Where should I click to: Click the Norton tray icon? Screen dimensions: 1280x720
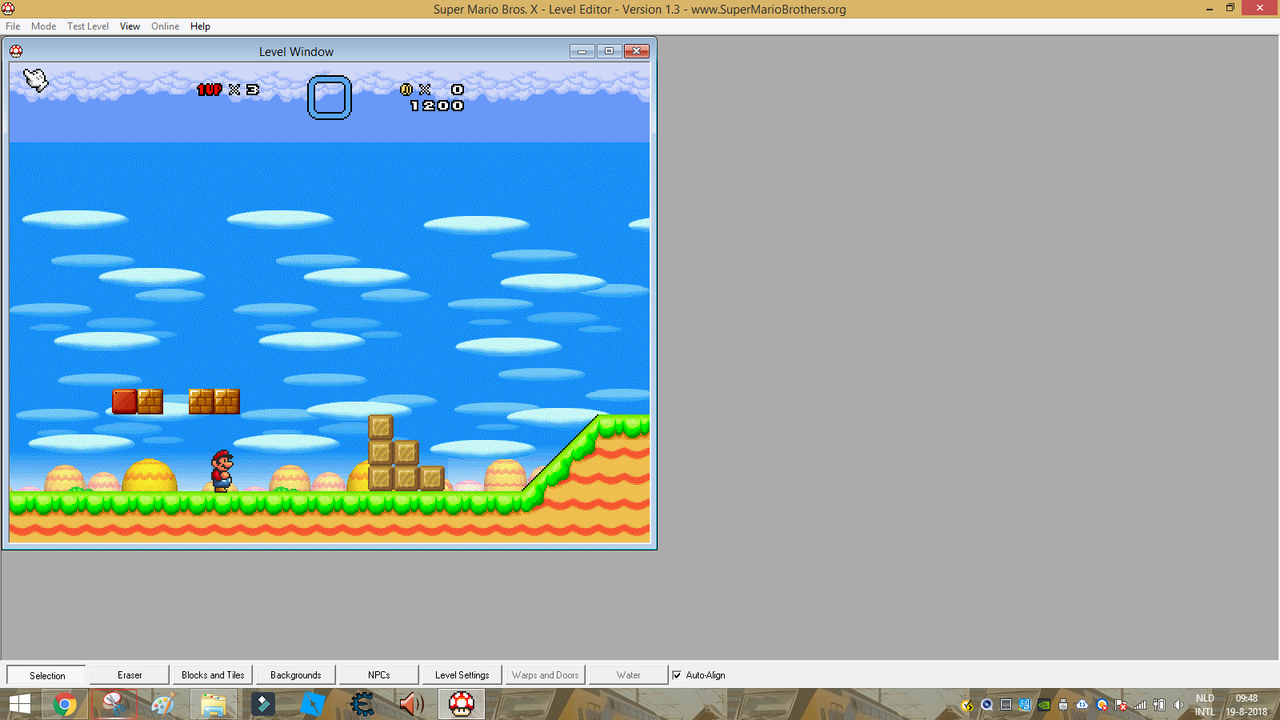pos(967,705)
